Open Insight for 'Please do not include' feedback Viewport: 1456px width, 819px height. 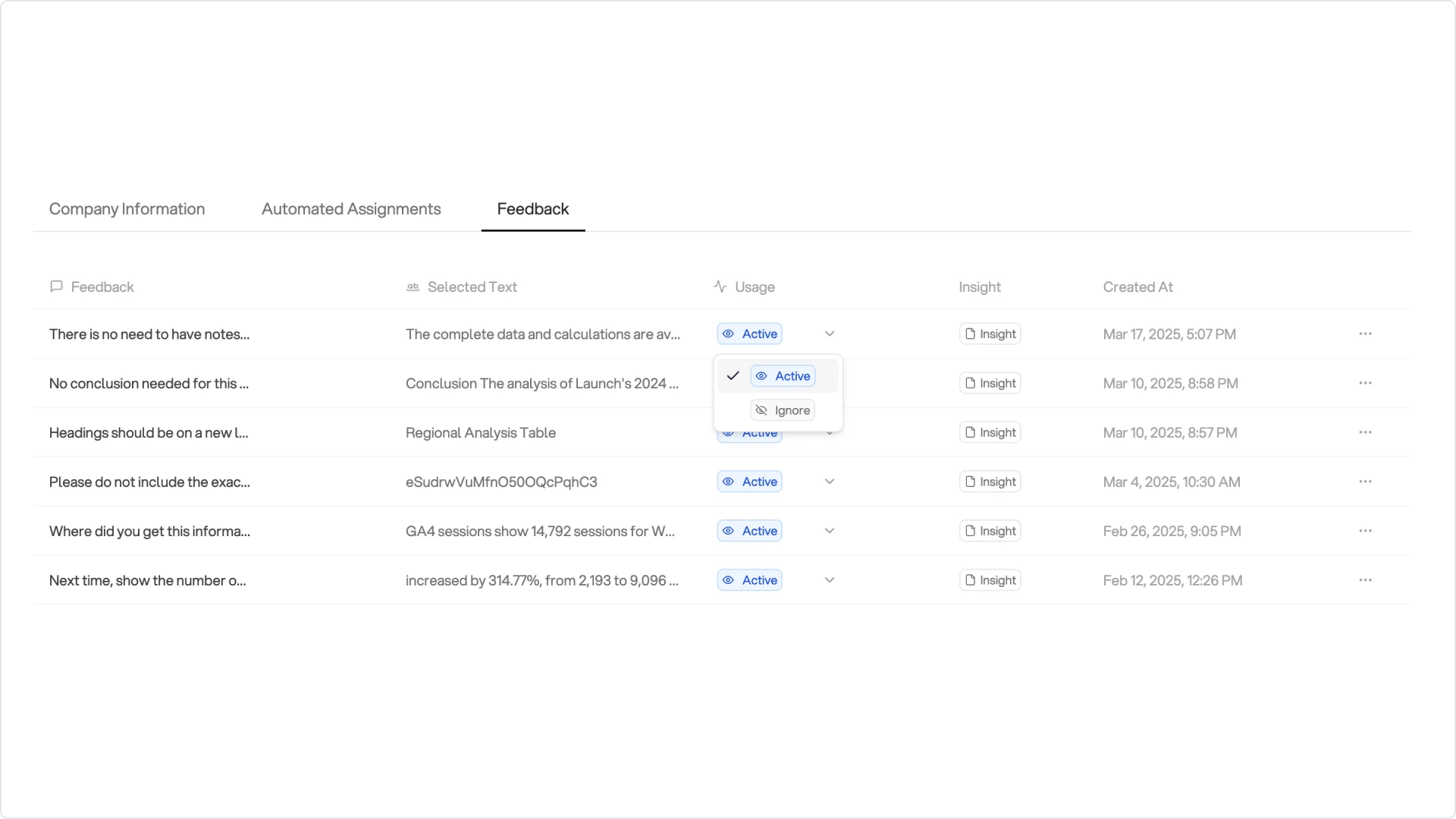point(990,482)
